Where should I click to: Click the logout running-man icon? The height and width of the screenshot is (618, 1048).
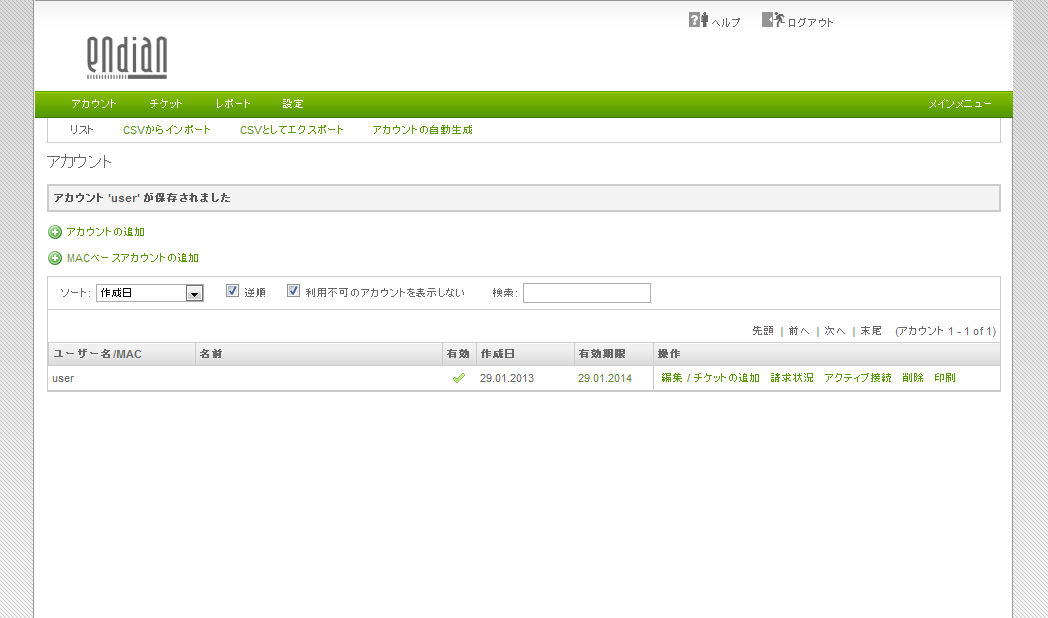[773, 20]
